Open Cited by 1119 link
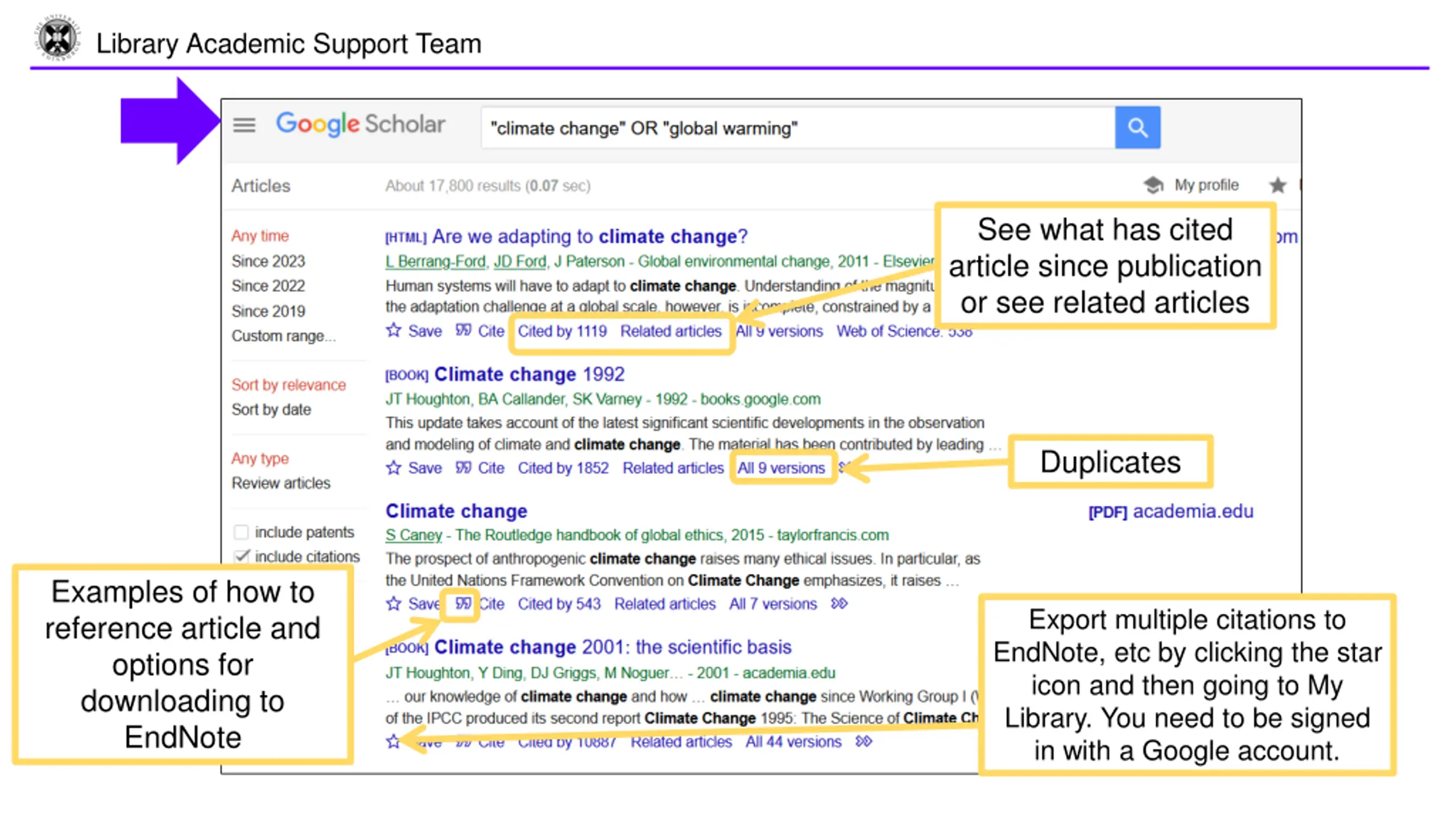This screenshot has width=1456, height=819. pos(562,331)
